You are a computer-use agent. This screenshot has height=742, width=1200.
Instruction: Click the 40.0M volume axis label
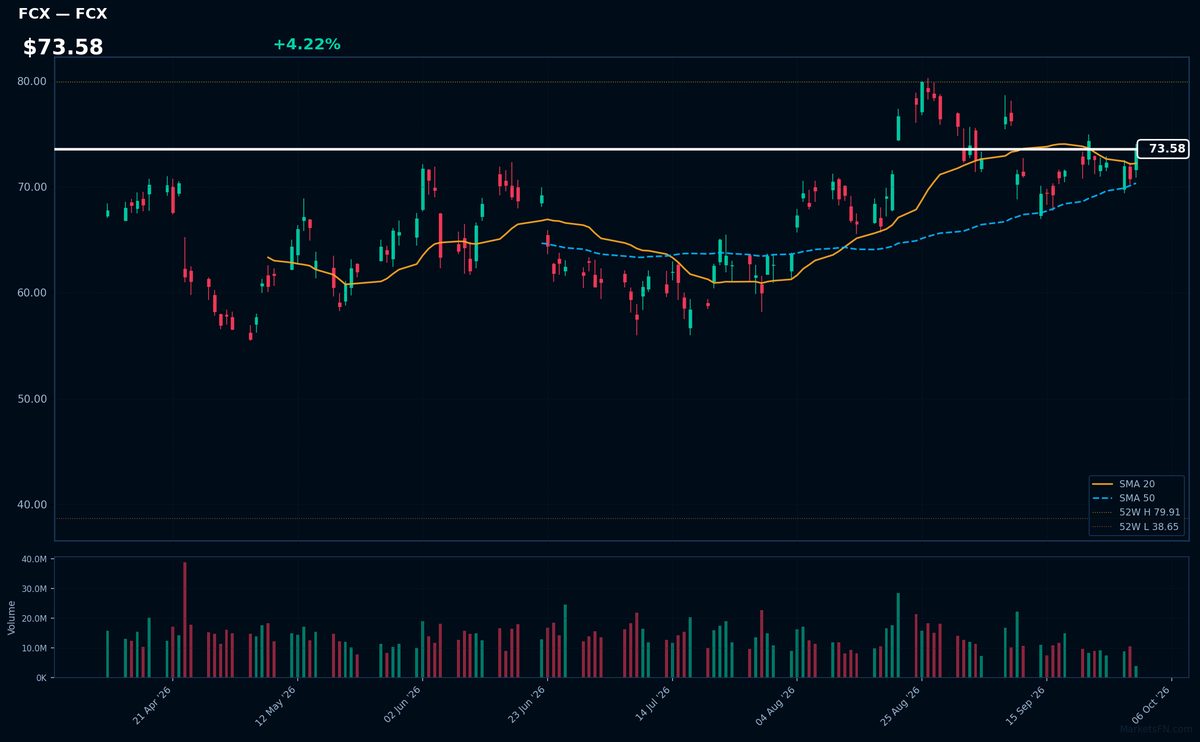(34, 559)
